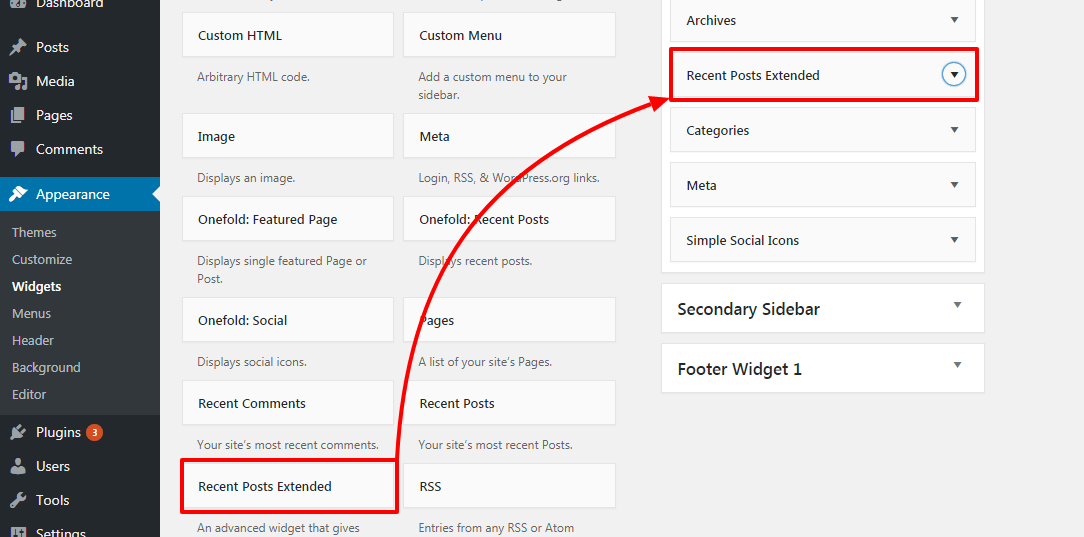The height and width of the screenshot is (537, 1084).
Task: Click the plugin update count badge
Action: click(x=95, y=433)
